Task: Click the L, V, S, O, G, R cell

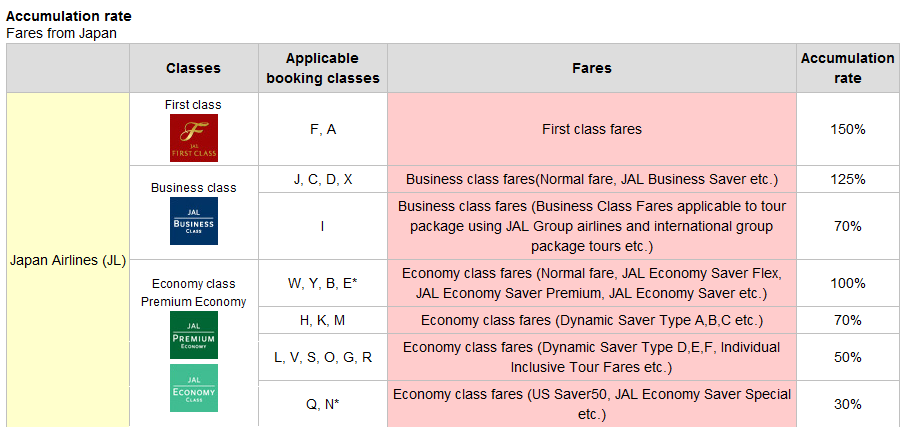Action: pyautogui.click(x=323, y=357)
